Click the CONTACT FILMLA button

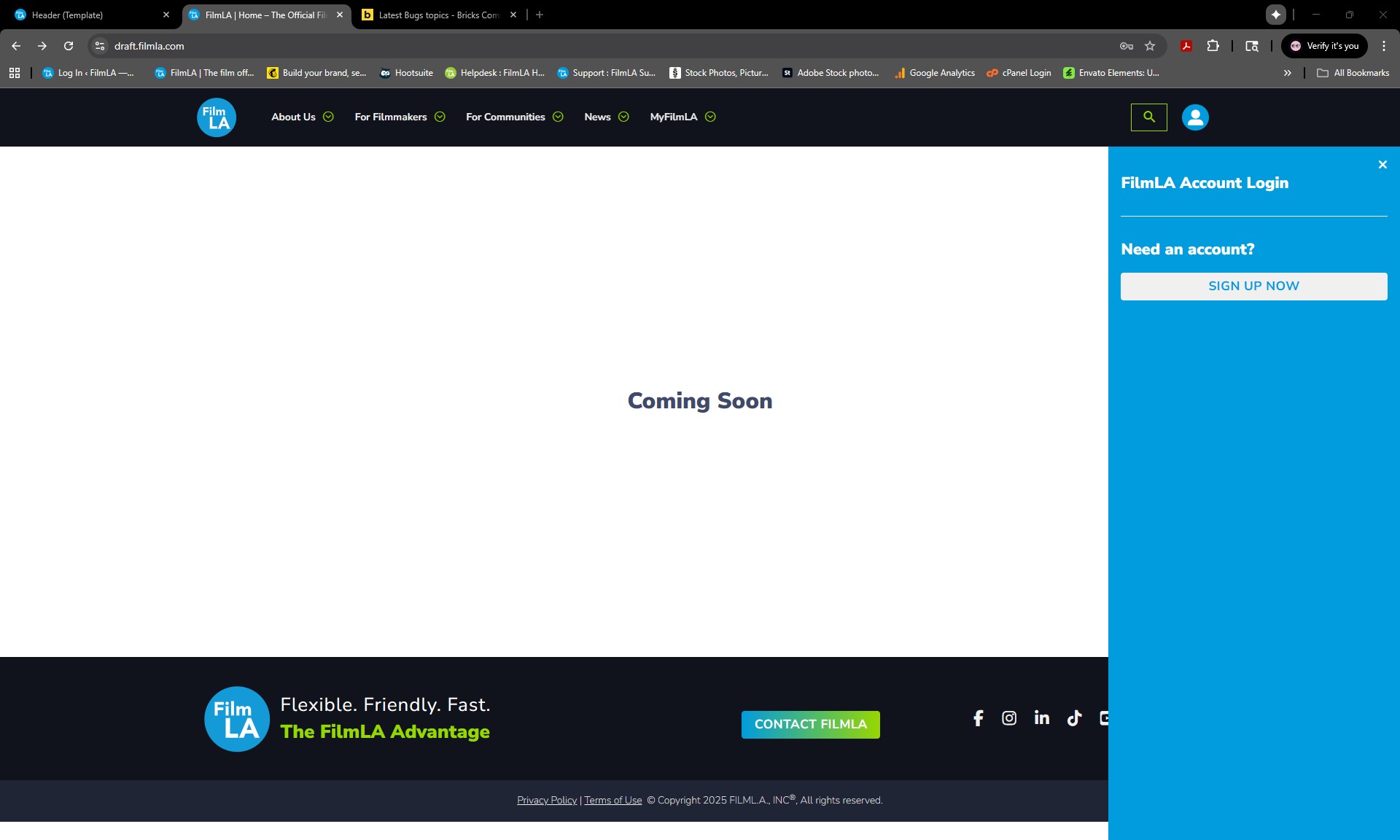point(810,724)
